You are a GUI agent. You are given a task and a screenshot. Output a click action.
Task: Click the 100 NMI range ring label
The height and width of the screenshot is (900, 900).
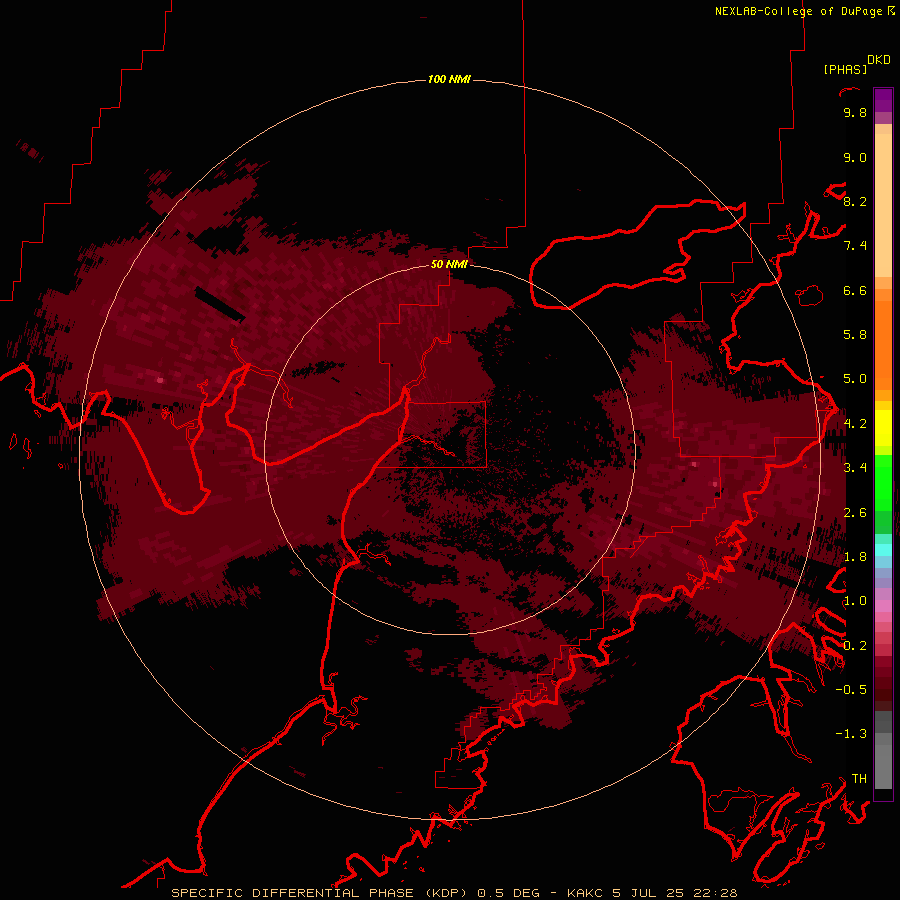click(x=449, y=79)
